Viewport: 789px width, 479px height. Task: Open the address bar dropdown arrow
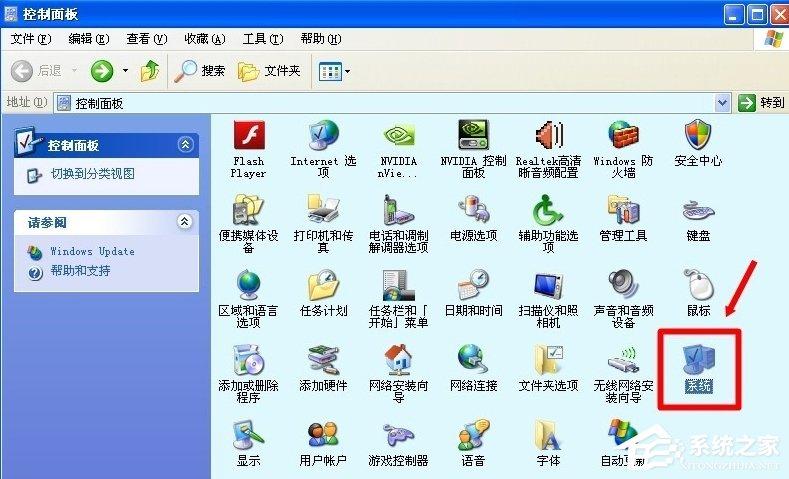(x=723, y=102)
